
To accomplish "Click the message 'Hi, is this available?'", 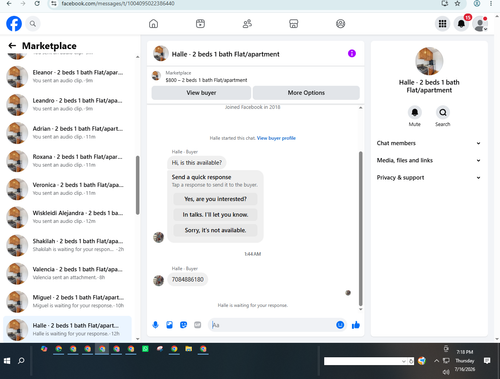I will (197, 163).
